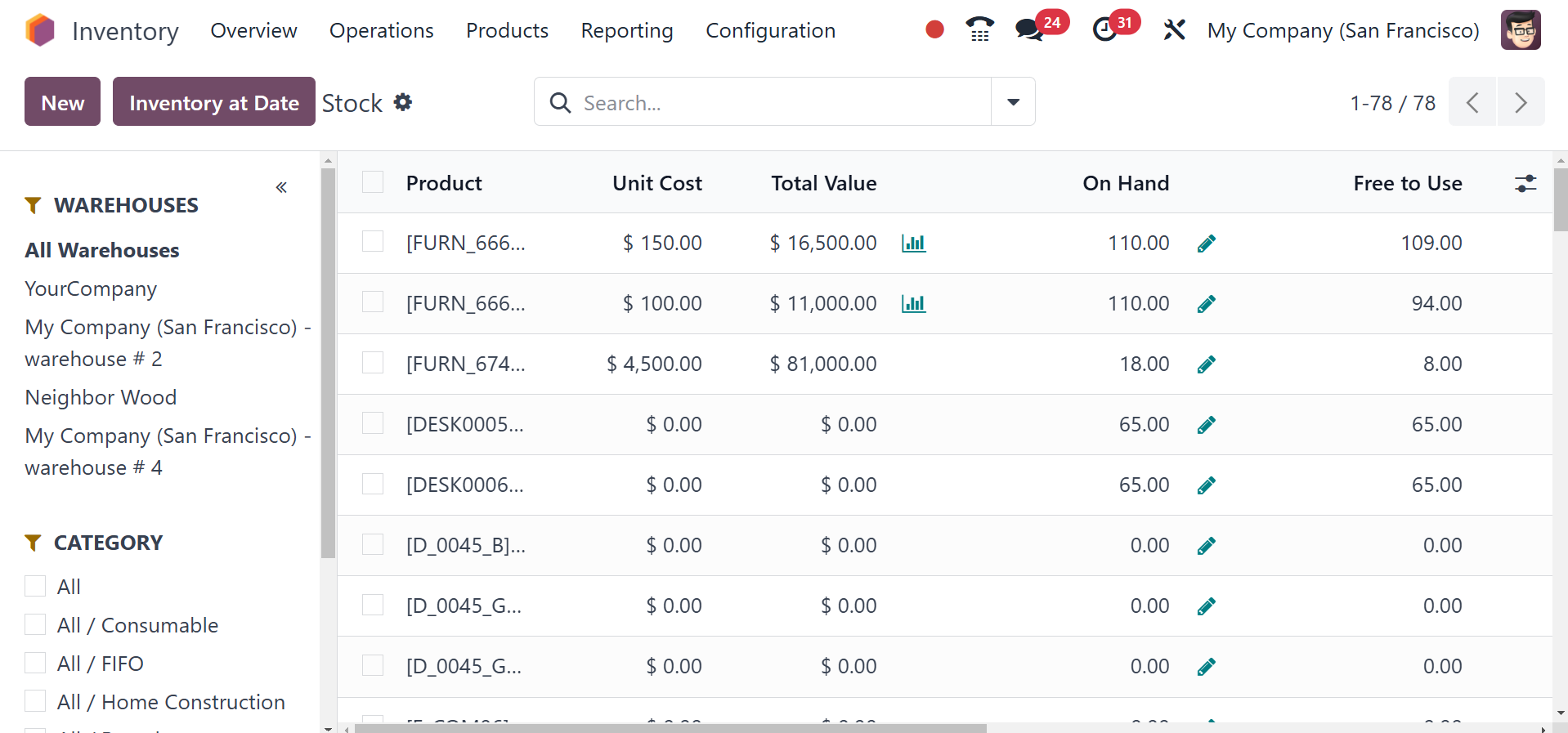Open the VoIP phone icon
This screenshot has width=1568, height=733.
coord(979,30)
